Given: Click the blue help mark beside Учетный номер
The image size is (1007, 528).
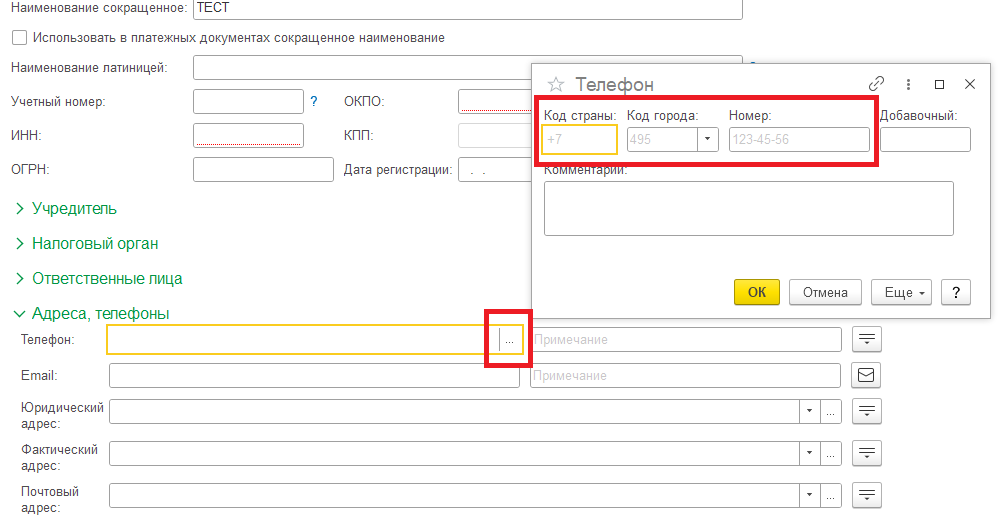Looking at the screenshot, I should 313,101.
